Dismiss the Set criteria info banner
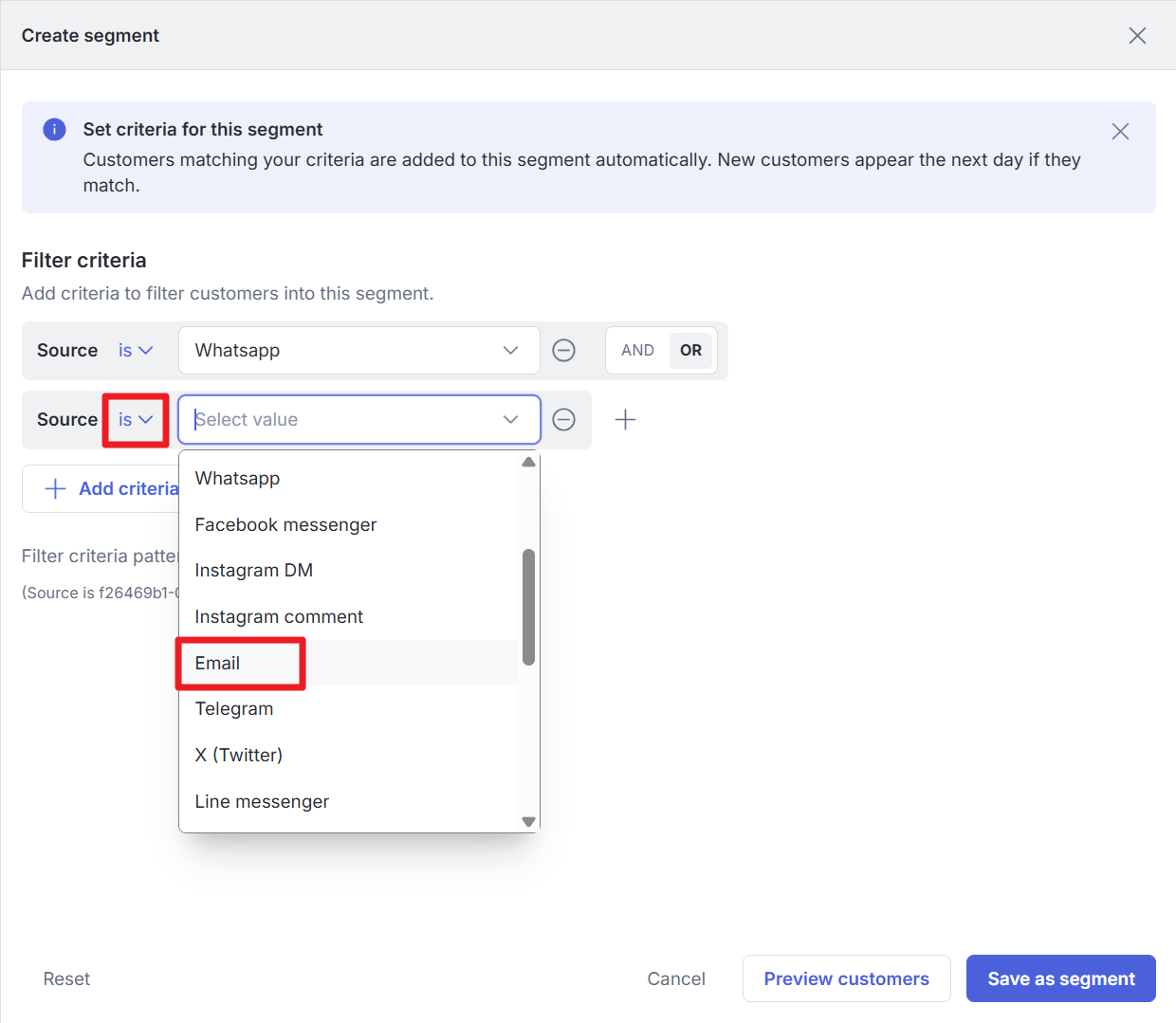This screenshot has width=1176, height=1023. coord(1120,132)
